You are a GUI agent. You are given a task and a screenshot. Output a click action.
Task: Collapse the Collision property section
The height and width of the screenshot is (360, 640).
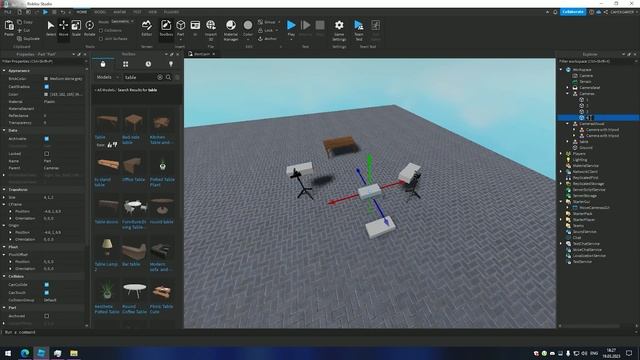click(x=4, y=276)
